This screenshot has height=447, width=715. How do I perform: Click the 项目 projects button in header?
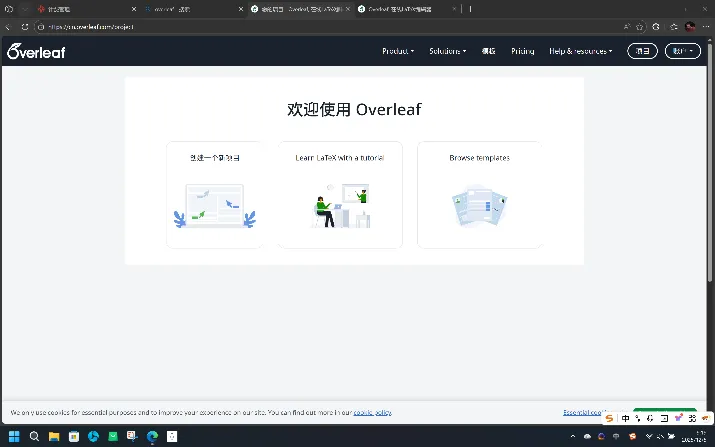pyautogui.click(x=642, y=51)
